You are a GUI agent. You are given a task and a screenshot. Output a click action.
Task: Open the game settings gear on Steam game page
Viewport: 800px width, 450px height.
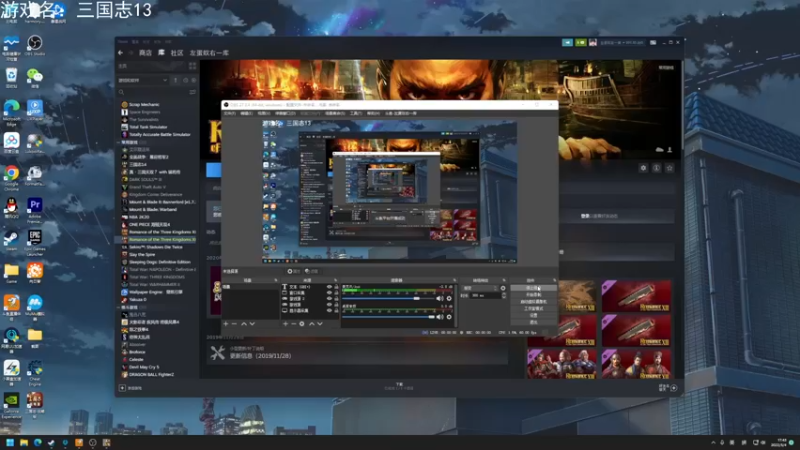pyautogui.click(x=643, y=168)
